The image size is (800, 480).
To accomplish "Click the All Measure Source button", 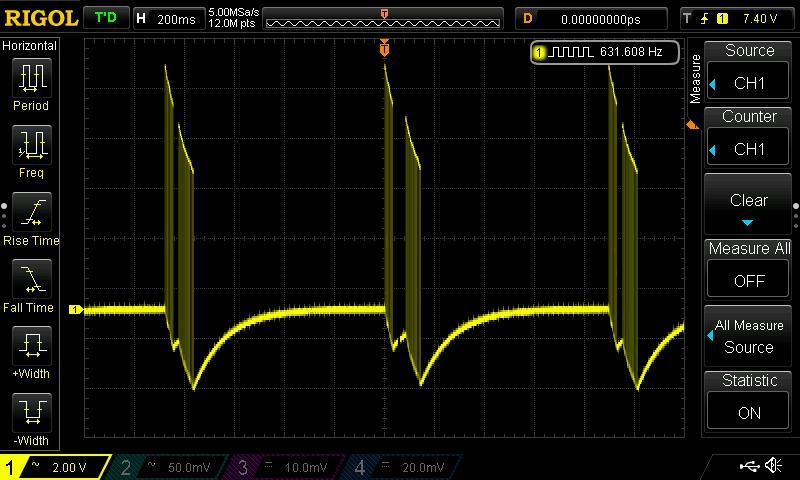I will click(x=749, y=336).
